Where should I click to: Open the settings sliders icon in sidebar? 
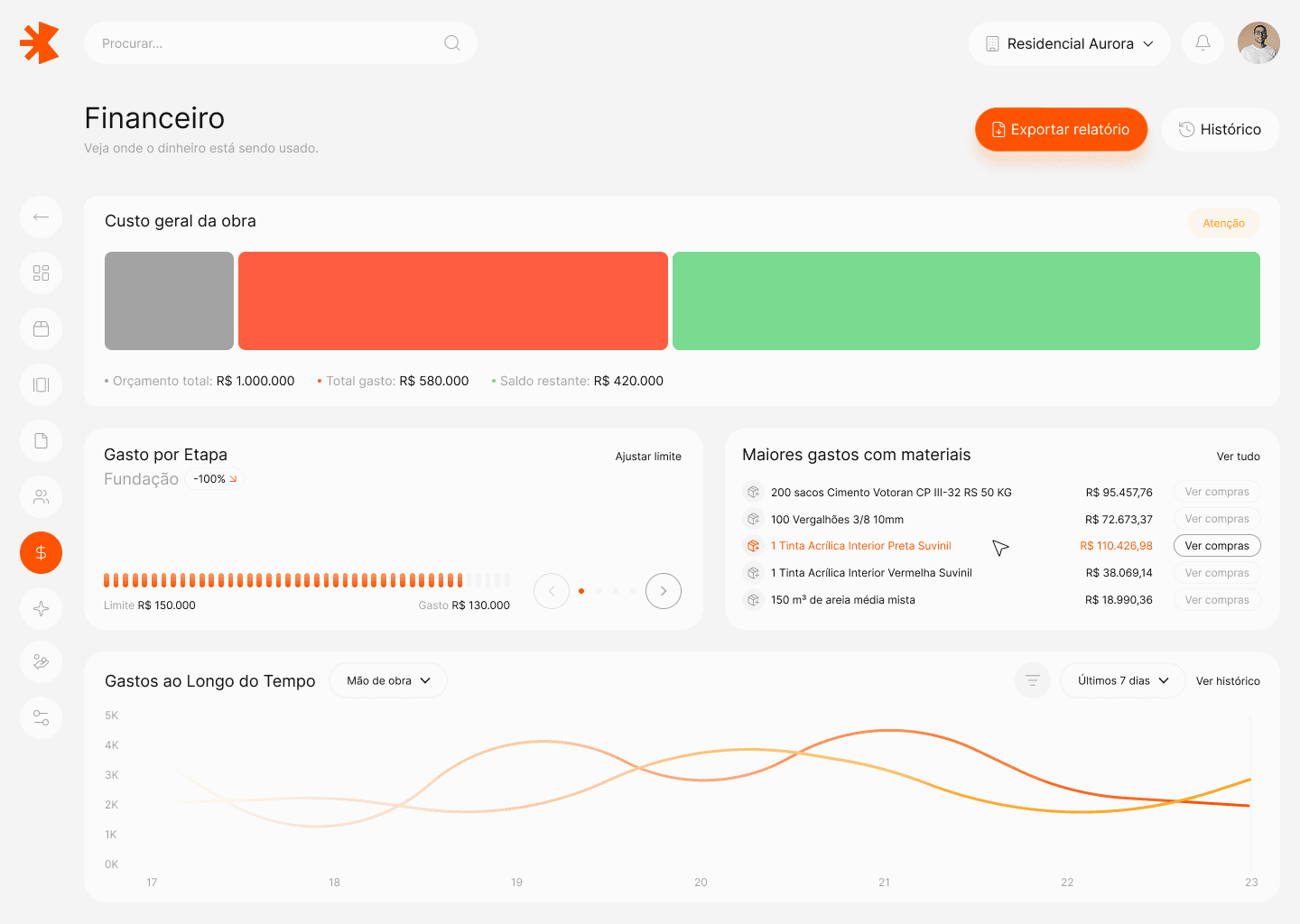pos(41,718)
